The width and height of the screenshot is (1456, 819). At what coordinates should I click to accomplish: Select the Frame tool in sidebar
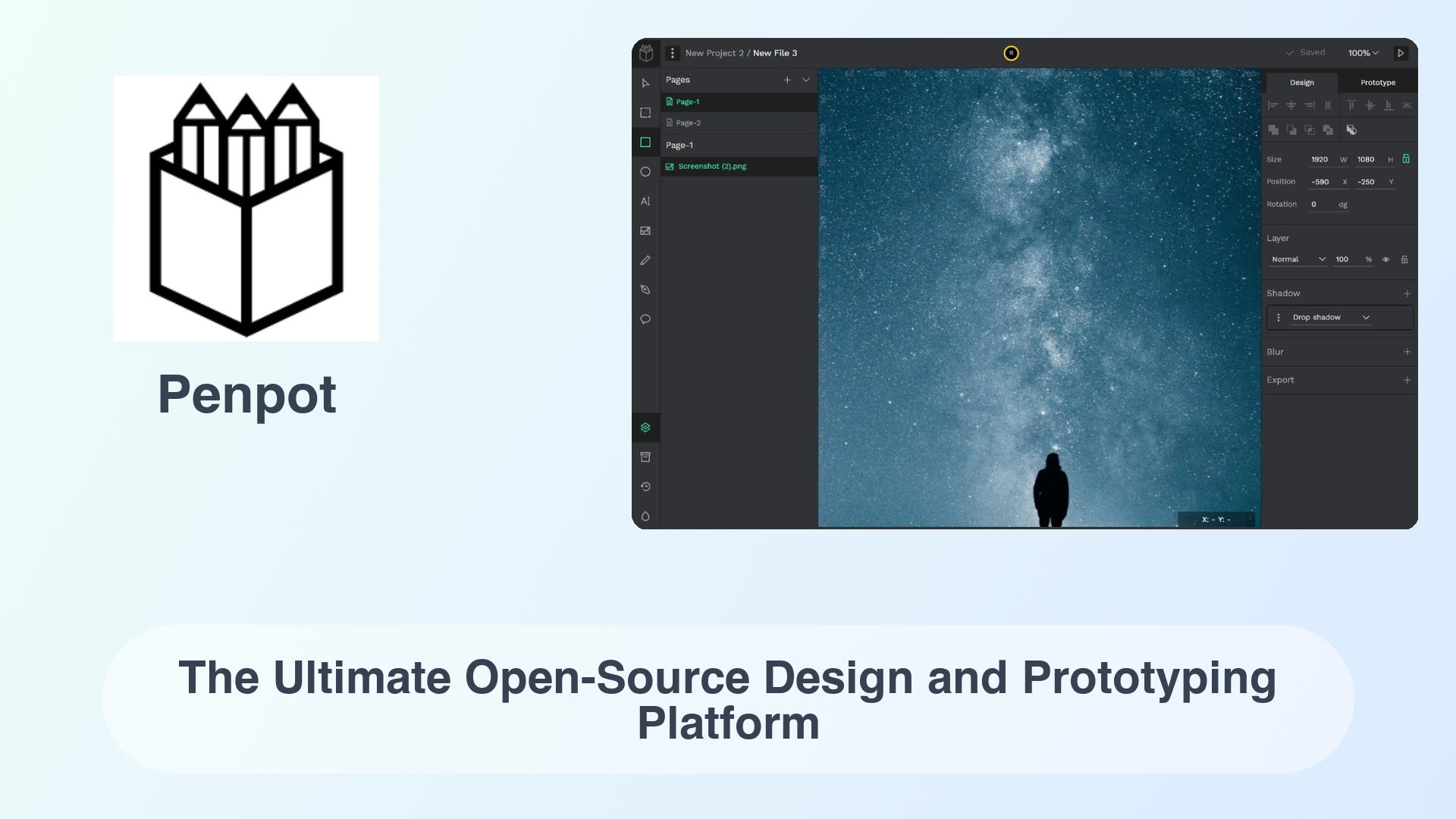click(645, 113)
